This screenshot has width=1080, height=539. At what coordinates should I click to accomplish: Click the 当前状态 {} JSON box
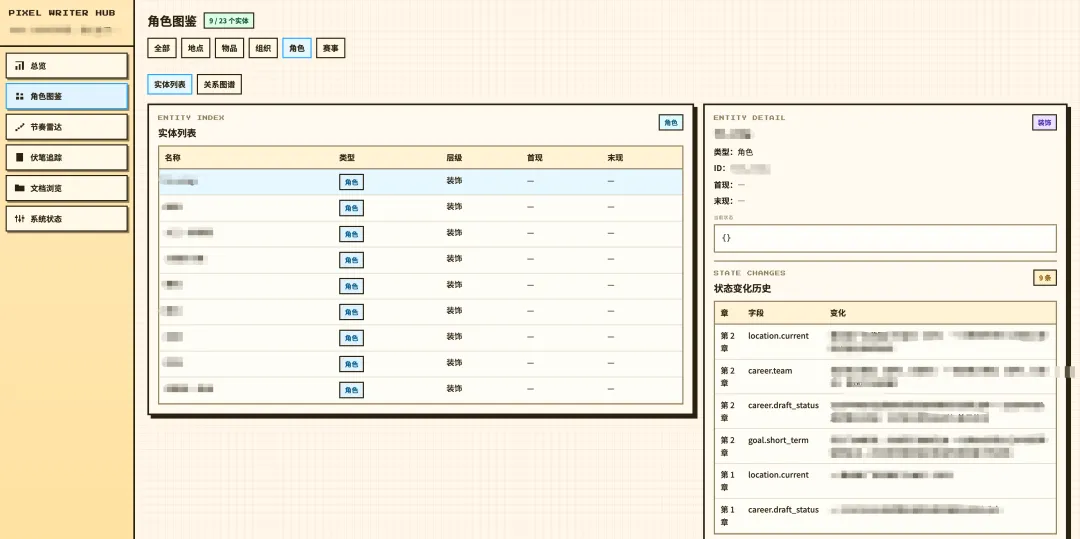coord(885,238)
